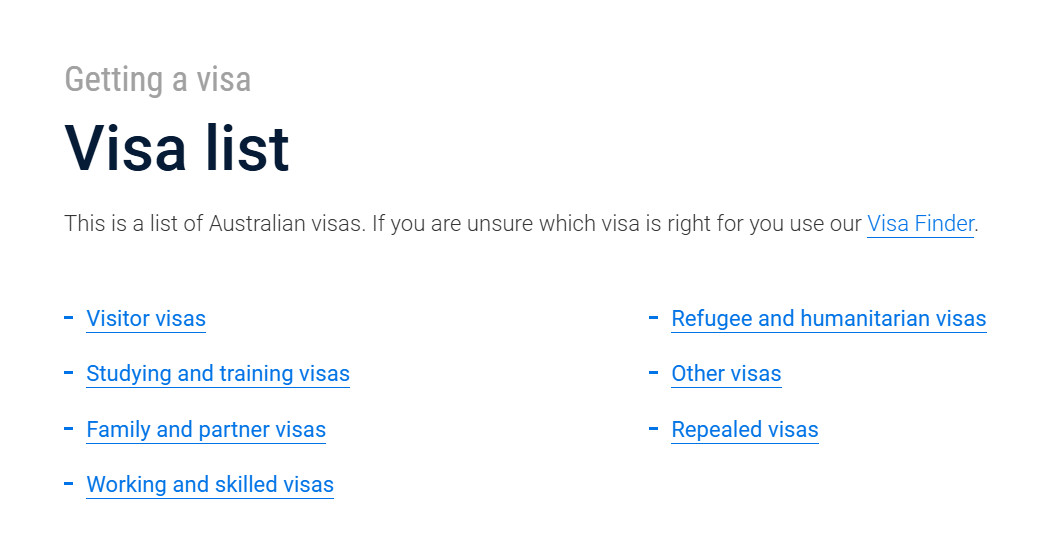Click the dash bullet beside Family and partner visas
1040x549 pixels.
[68, 429]
